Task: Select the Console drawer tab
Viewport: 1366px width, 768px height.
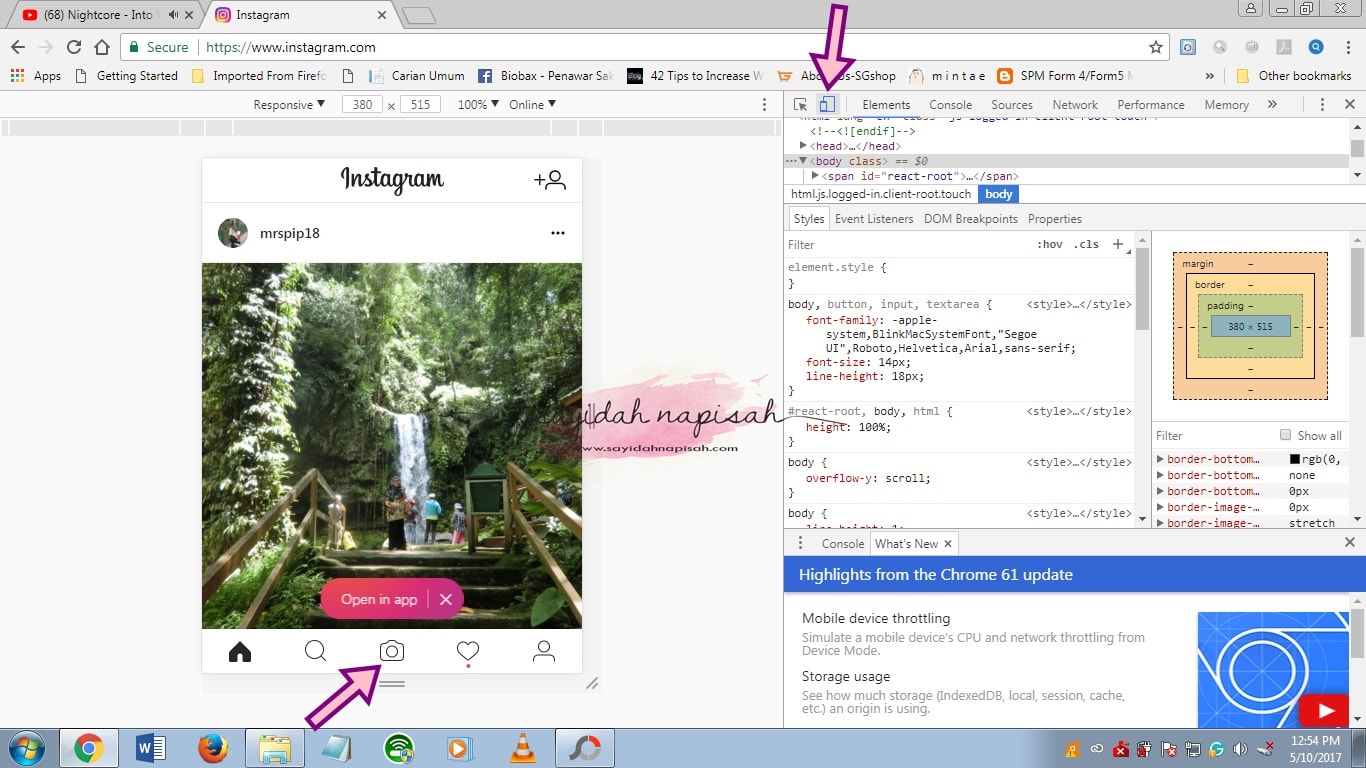Action: tap(843, 543)
